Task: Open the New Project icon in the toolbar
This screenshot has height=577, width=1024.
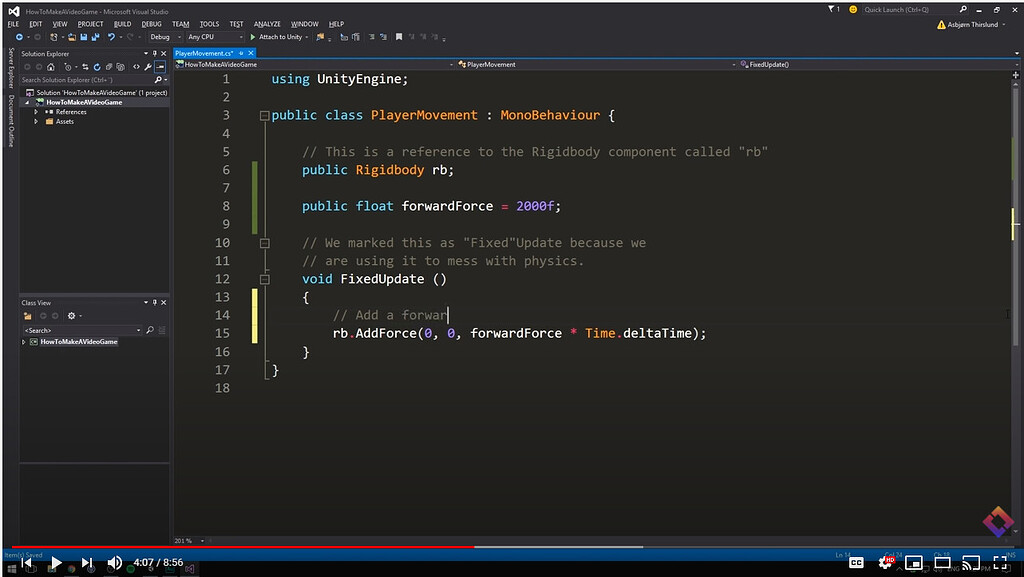Action: (x=54, y=37)
